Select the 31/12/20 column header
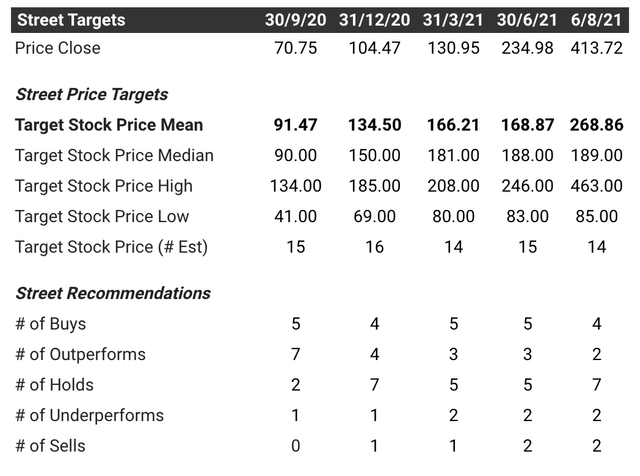 374,20
